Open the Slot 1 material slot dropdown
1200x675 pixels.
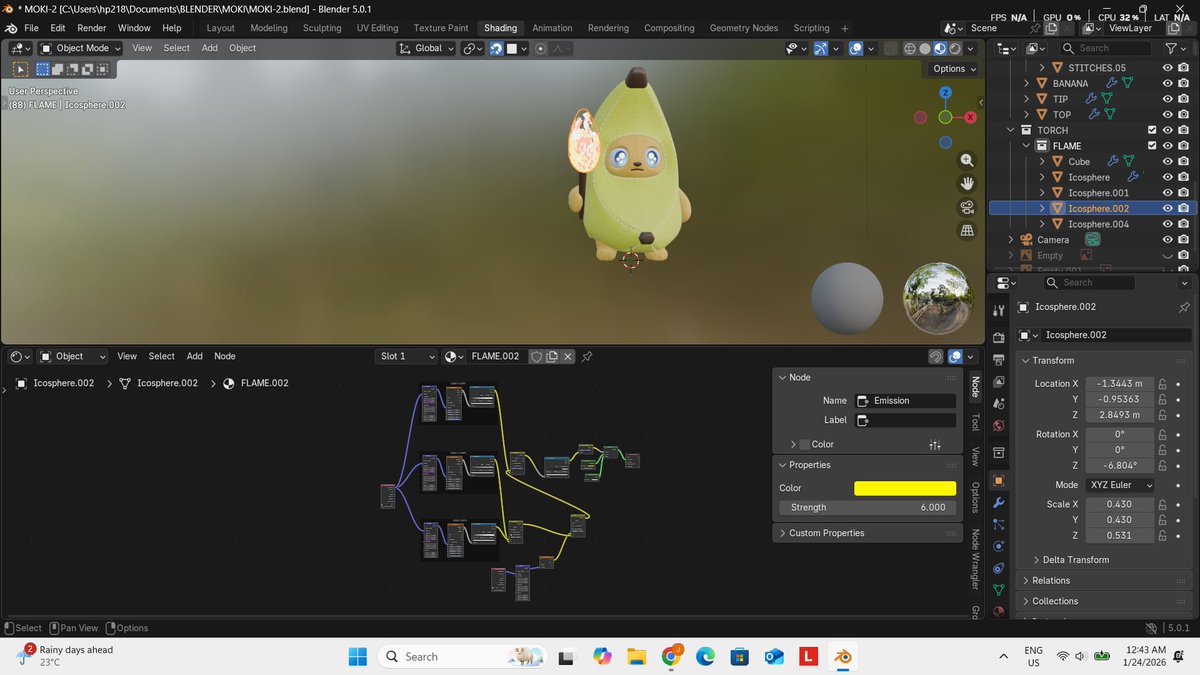pyautogui.click(x=406, y=356)
